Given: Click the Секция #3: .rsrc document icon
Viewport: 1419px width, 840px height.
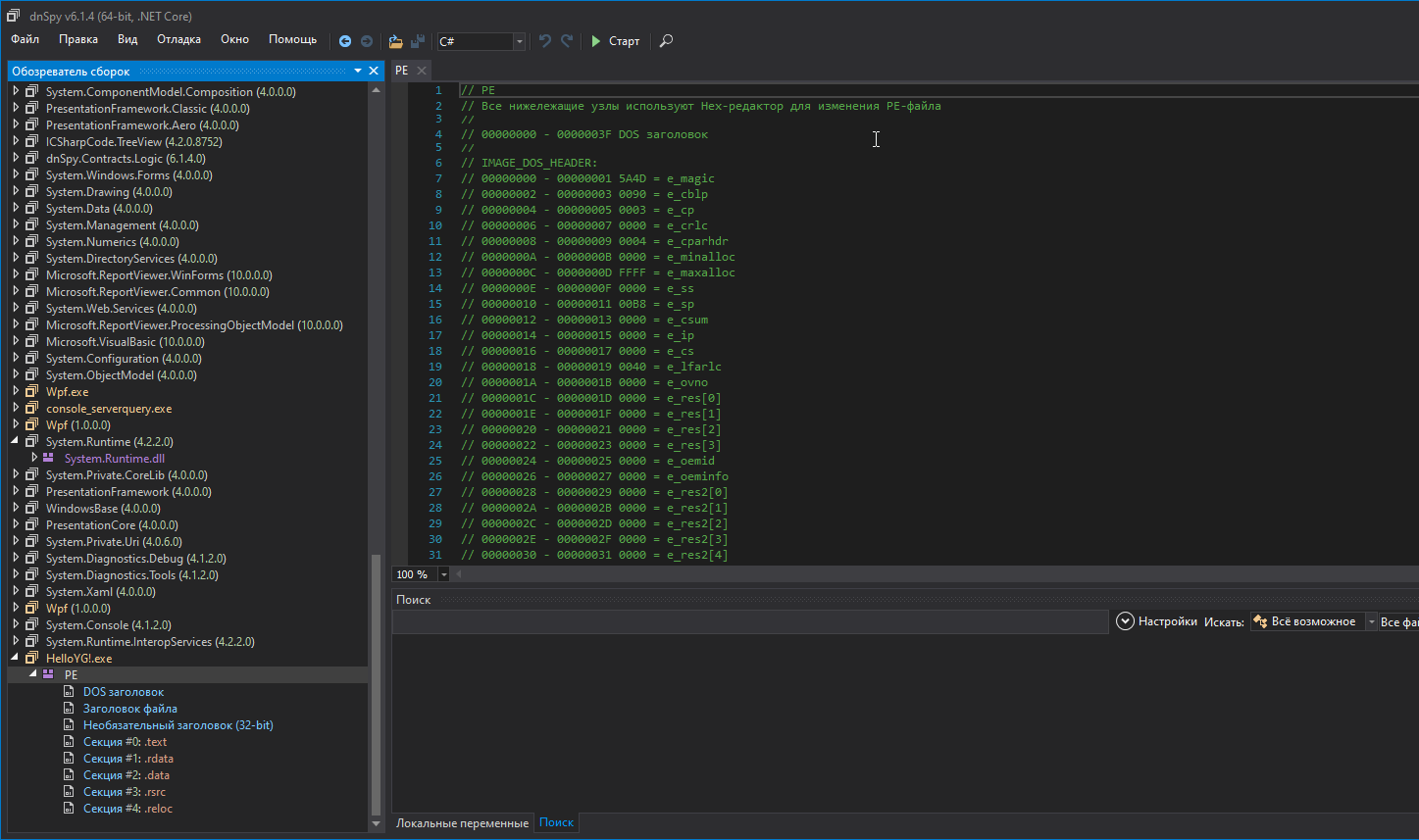Looking at the screenshot, I should click(x=69, y=792).
